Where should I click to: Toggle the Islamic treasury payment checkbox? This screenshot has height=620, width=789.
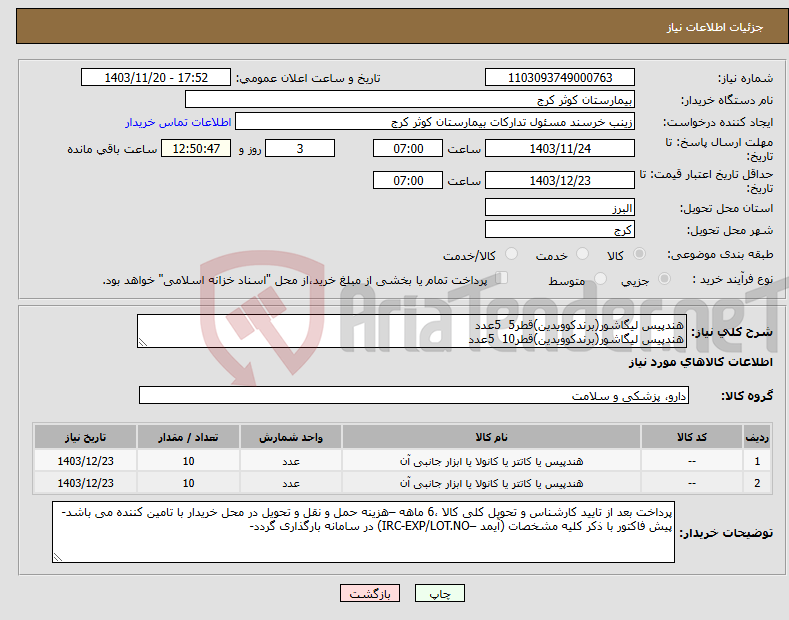[502, 278]
